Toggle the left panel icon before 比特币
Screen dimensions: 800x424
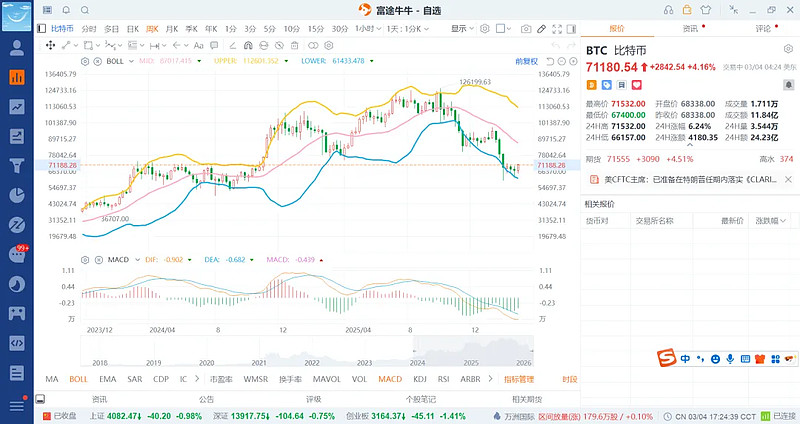pos(42,29)
